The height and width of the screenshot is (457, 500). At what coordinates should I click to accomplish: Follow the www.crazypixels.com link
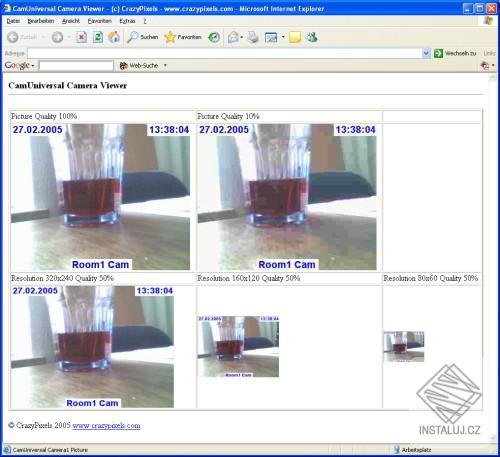pyautogui.click(x=106, y=426)
